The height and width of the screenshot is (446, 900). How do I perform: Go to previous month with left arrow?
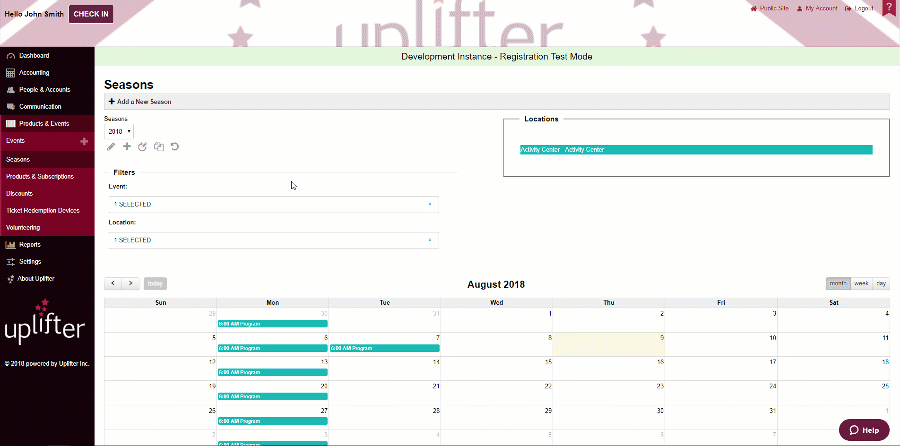[x=113, y=284]
